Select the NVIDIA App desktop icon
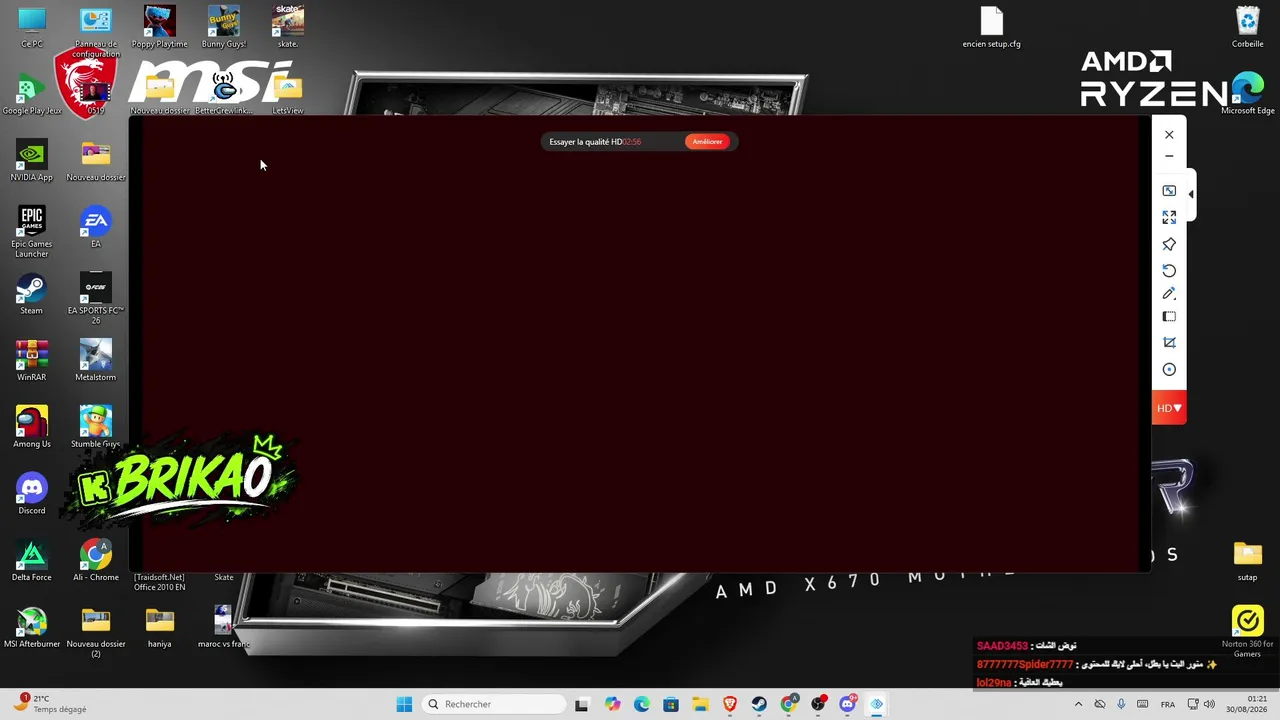The height and width of the screenshot is (720, 1280). point(32,160)
